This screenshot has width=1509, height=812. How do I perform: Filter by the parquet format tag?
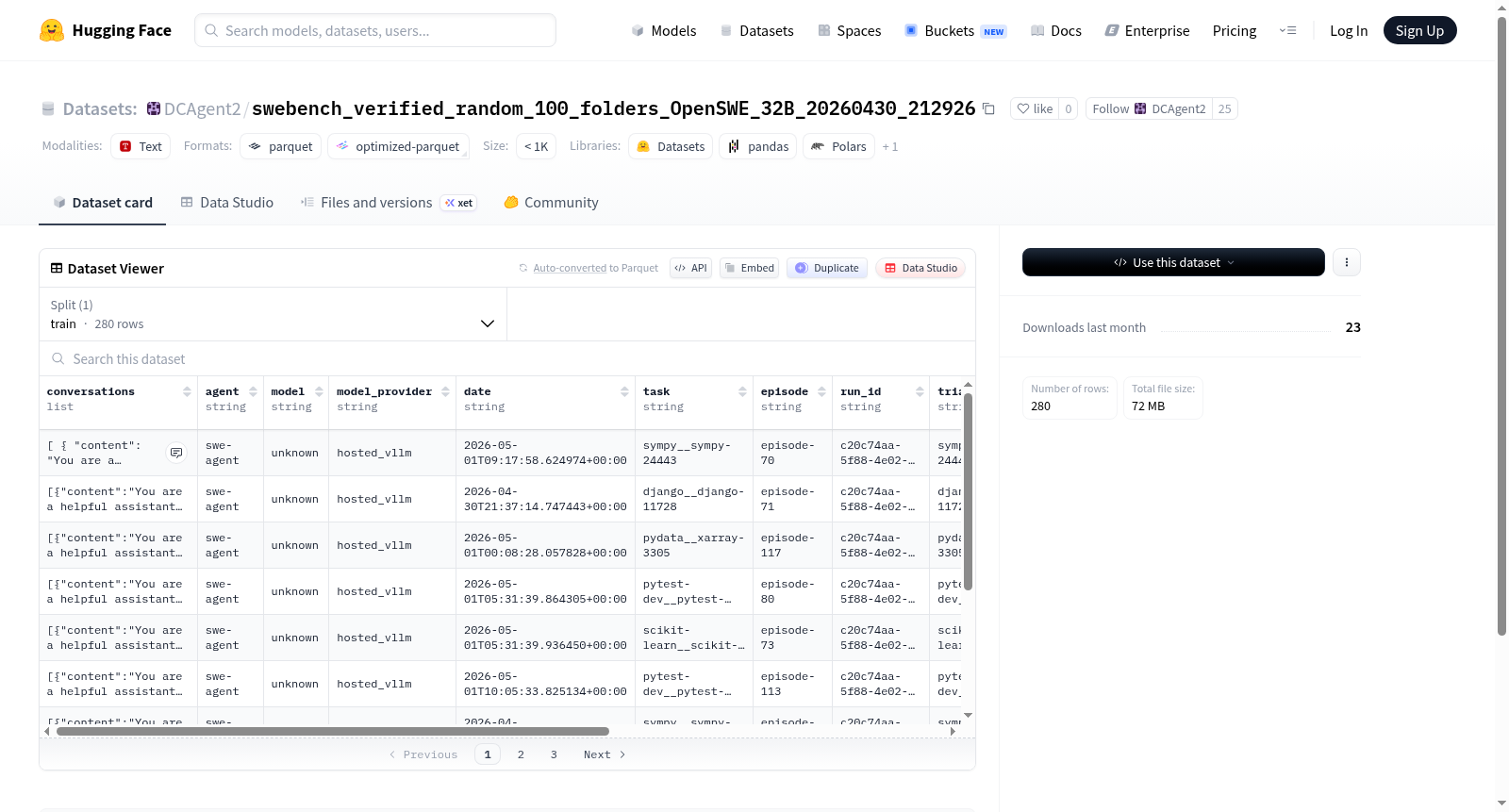280,146
